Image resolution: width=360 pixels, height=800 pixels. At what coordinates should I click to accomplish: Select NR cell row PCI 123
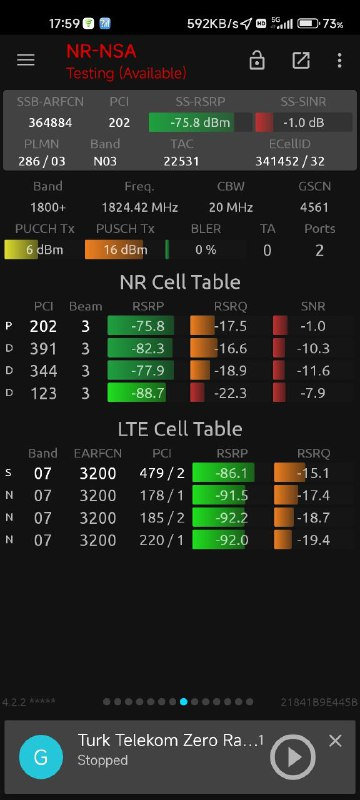(178, 393)
